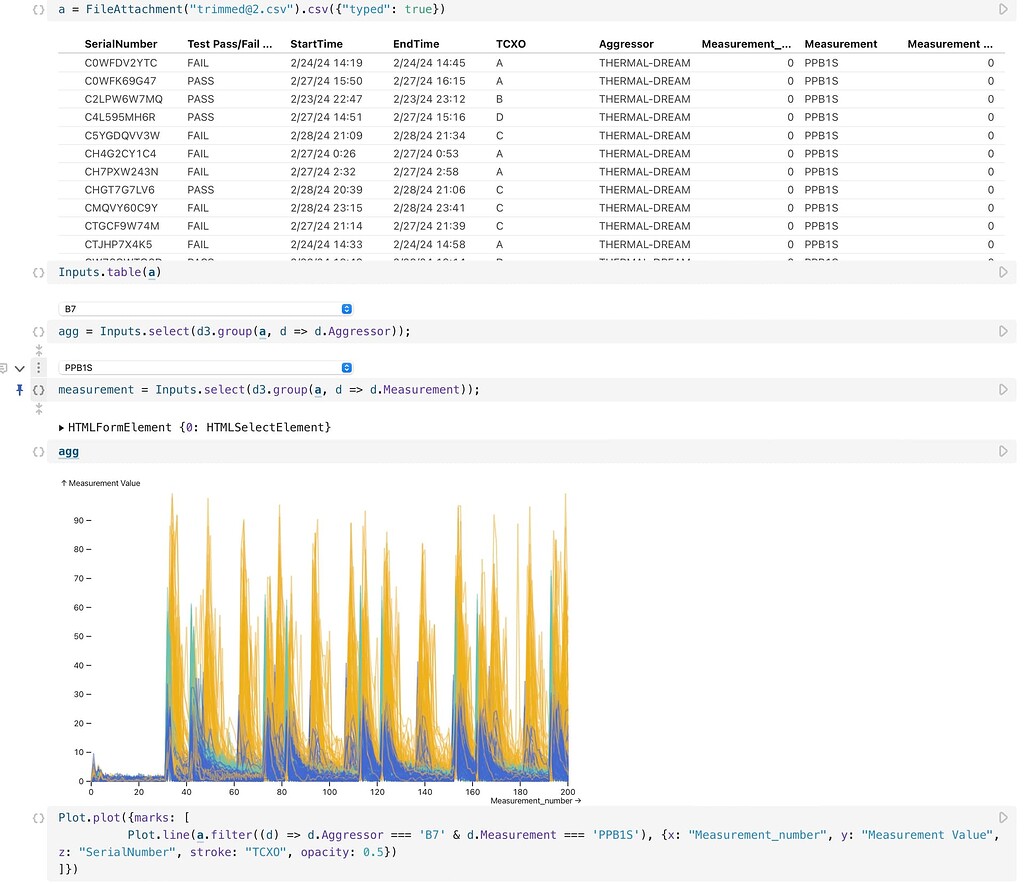The width and height of the screenshot is (1024, 884).
Task: Open the PPB1S measurement dropdown
Action: 206,368
